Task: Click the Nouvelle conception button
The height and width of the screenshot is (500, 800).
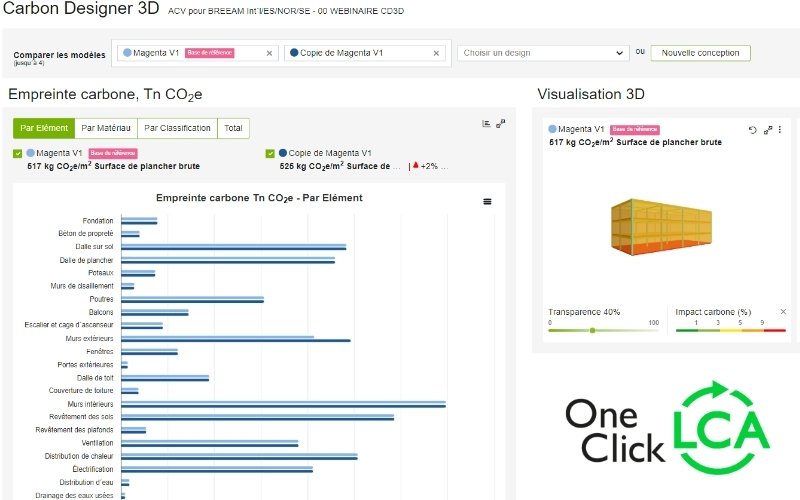Action: tap(700, 53)
